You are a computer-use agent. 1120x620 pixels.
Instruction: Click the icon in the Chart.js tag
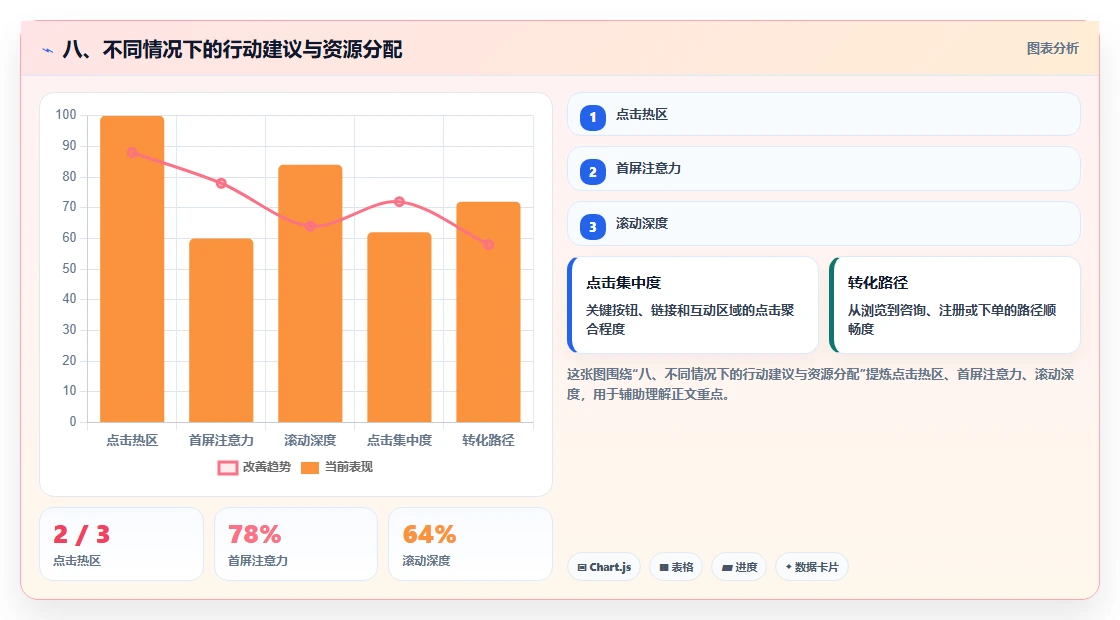[x=582, y=567]
